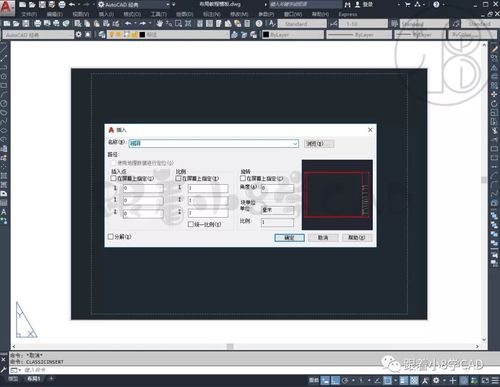Image resolution: width=500 pixels, height=387 pixels.
Task: Enable the Uniform Scale checkbox
Action: 191,224
